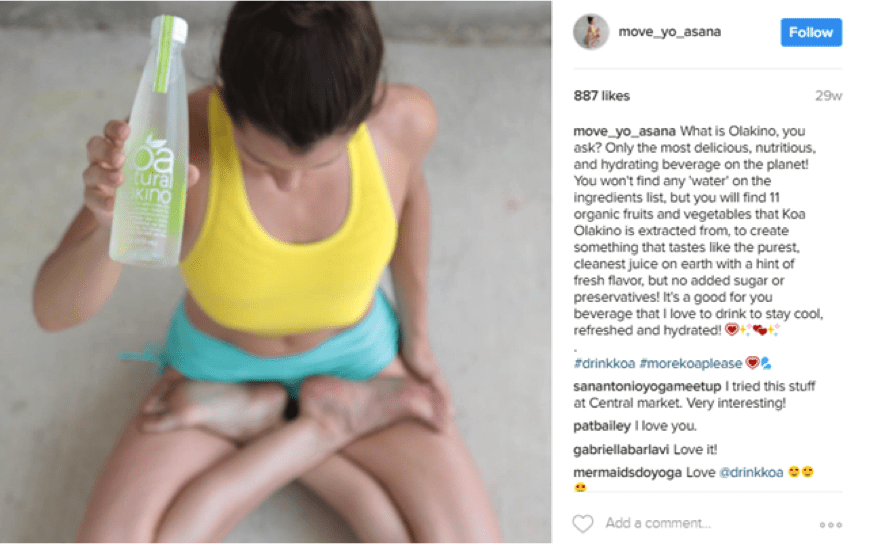Click the heart emoji after hashtags
Viewport: 870px width, 544px height.
coord(752,363)
